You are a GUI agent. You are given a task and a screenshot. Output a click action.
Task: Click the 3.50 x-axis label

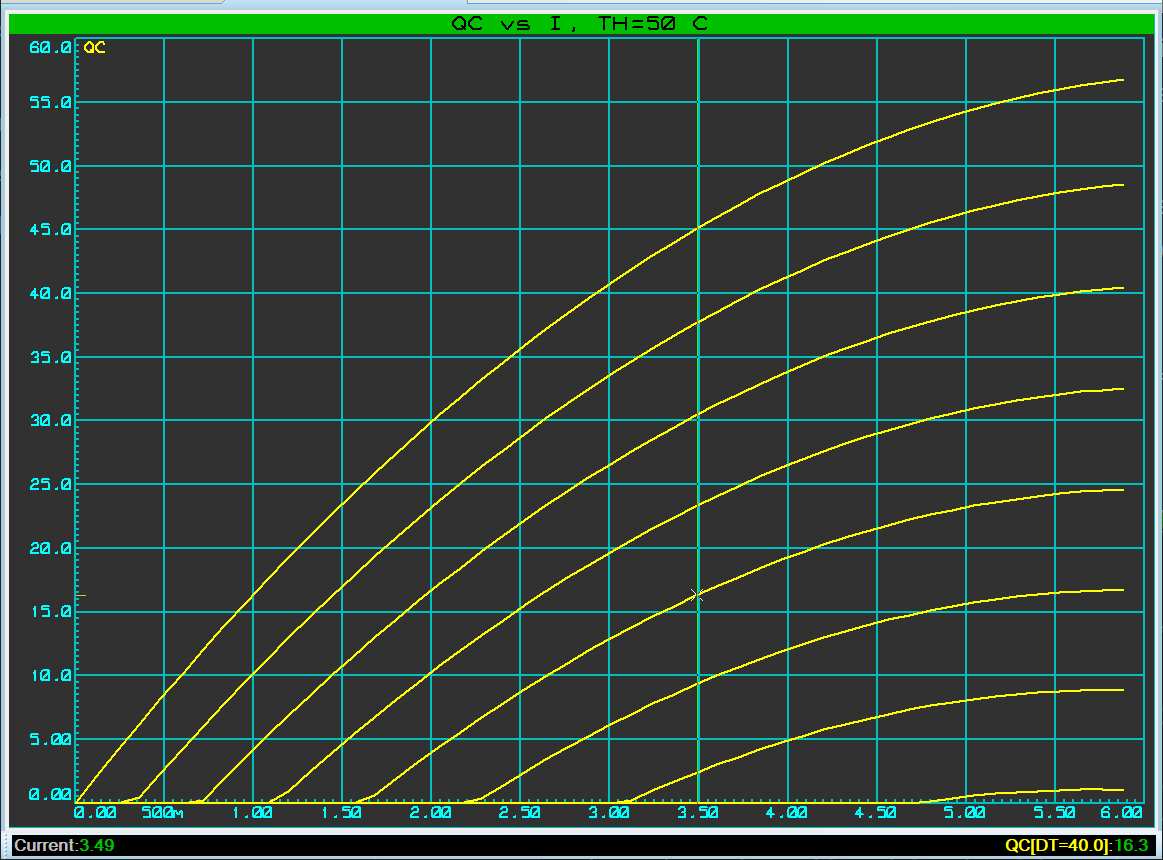[698, 813]
